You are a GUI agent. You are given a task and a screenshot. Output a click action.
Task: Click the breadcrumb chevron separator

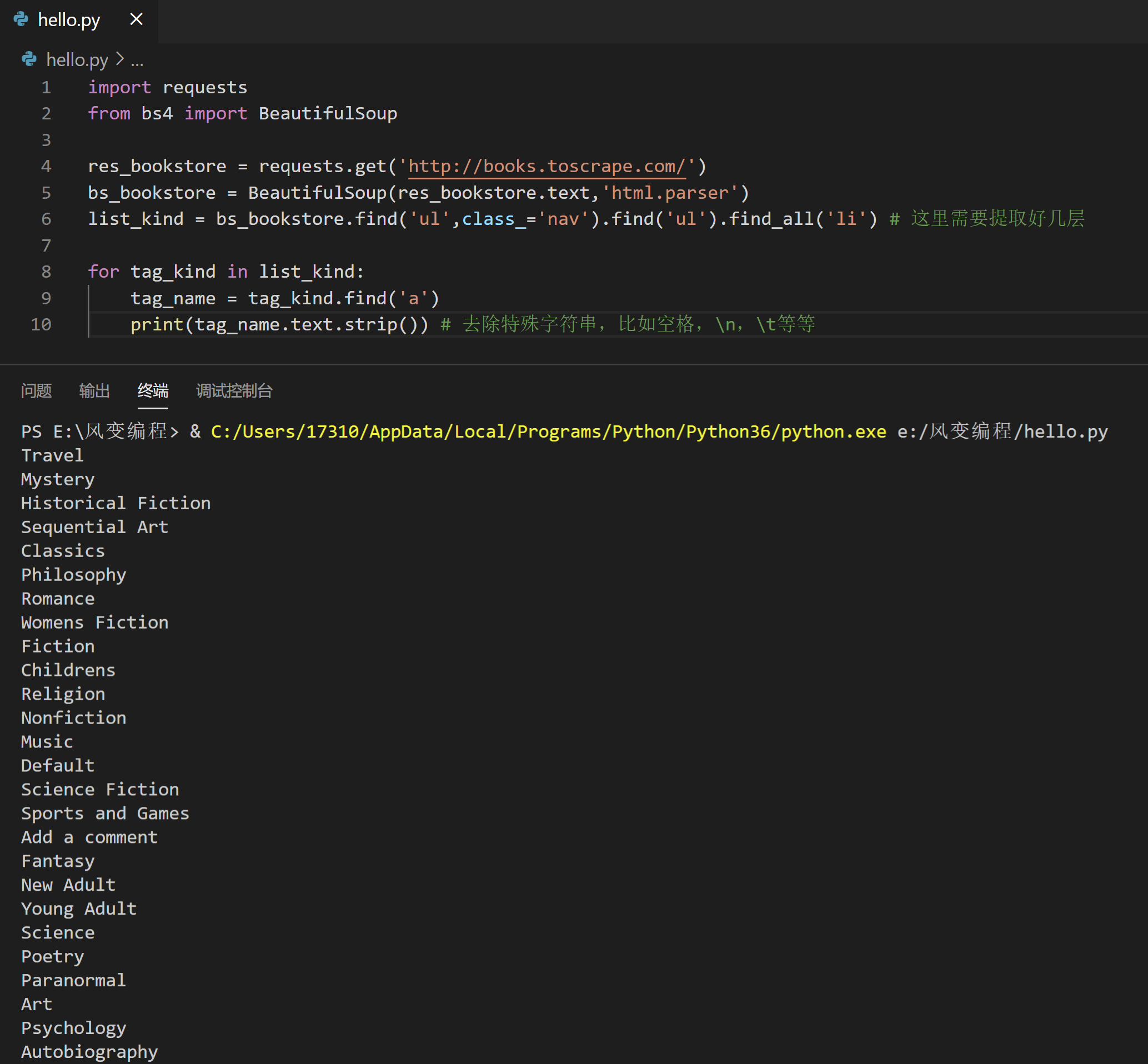click(120, 59)
